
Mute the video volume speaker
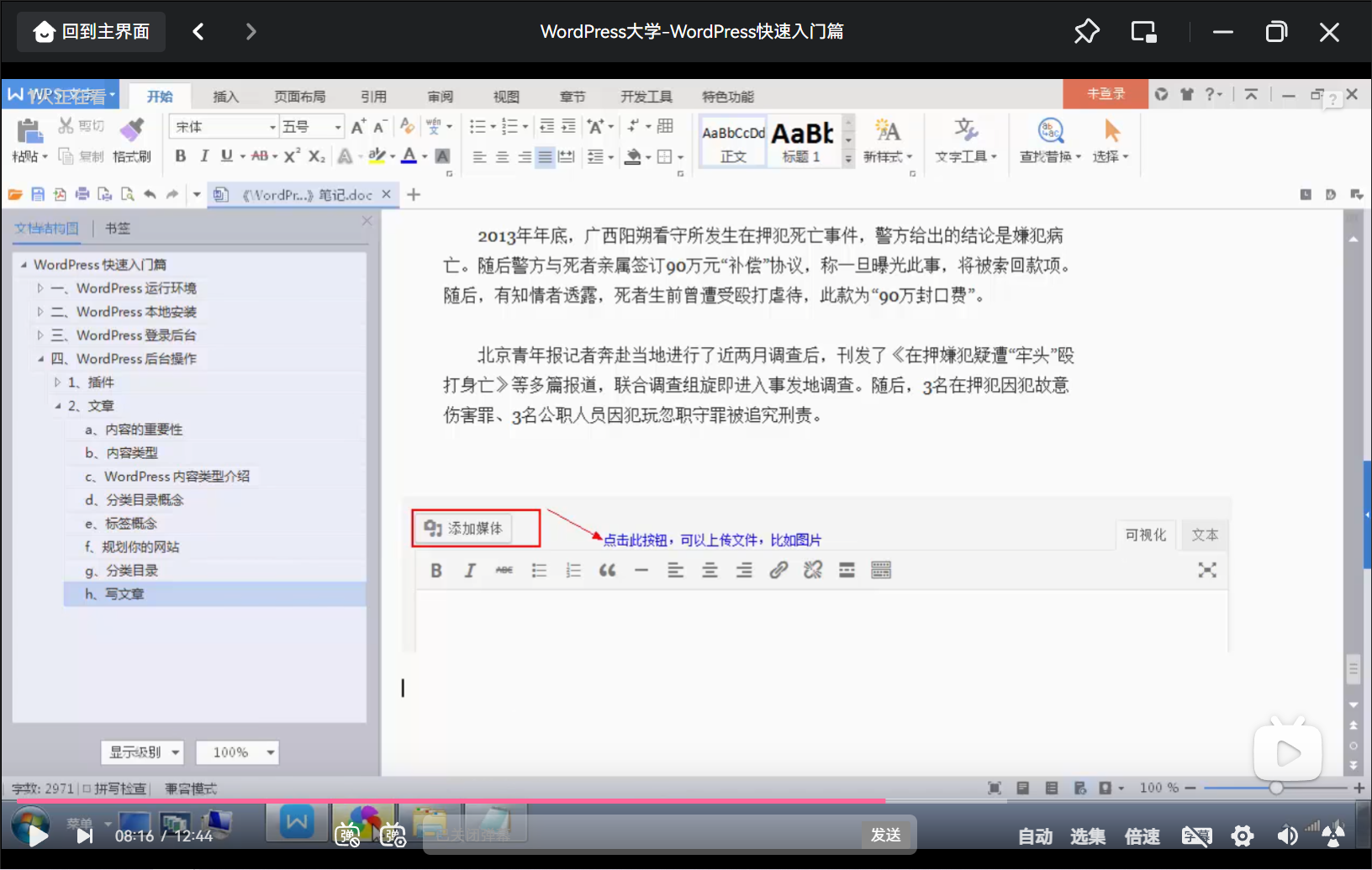pos(1287,836)
